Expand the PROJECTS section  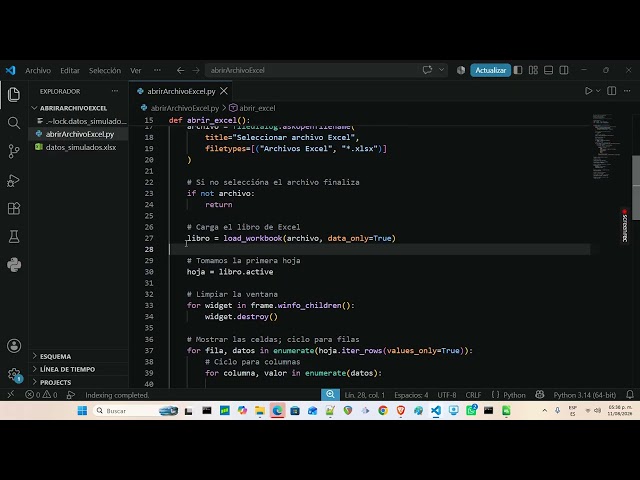tap(56, 382)
